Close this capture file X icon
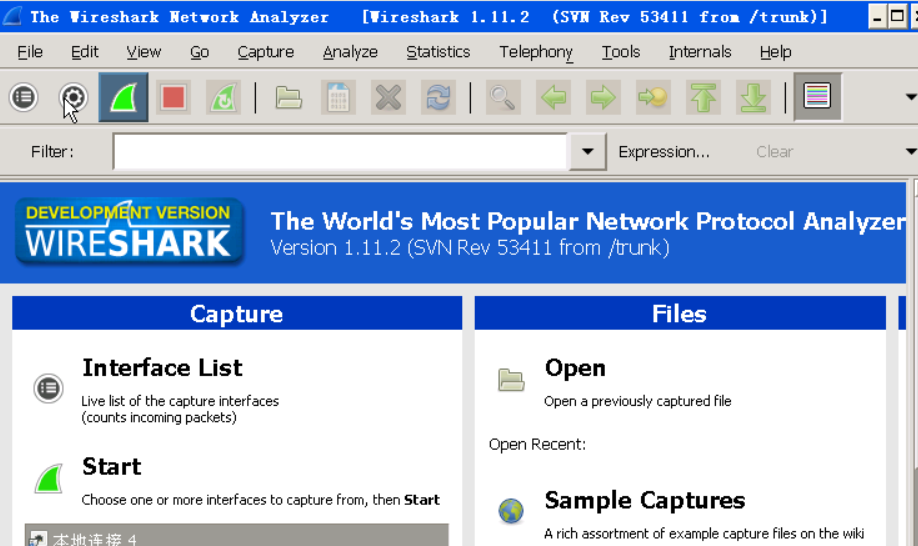 [x=388, y=97]
